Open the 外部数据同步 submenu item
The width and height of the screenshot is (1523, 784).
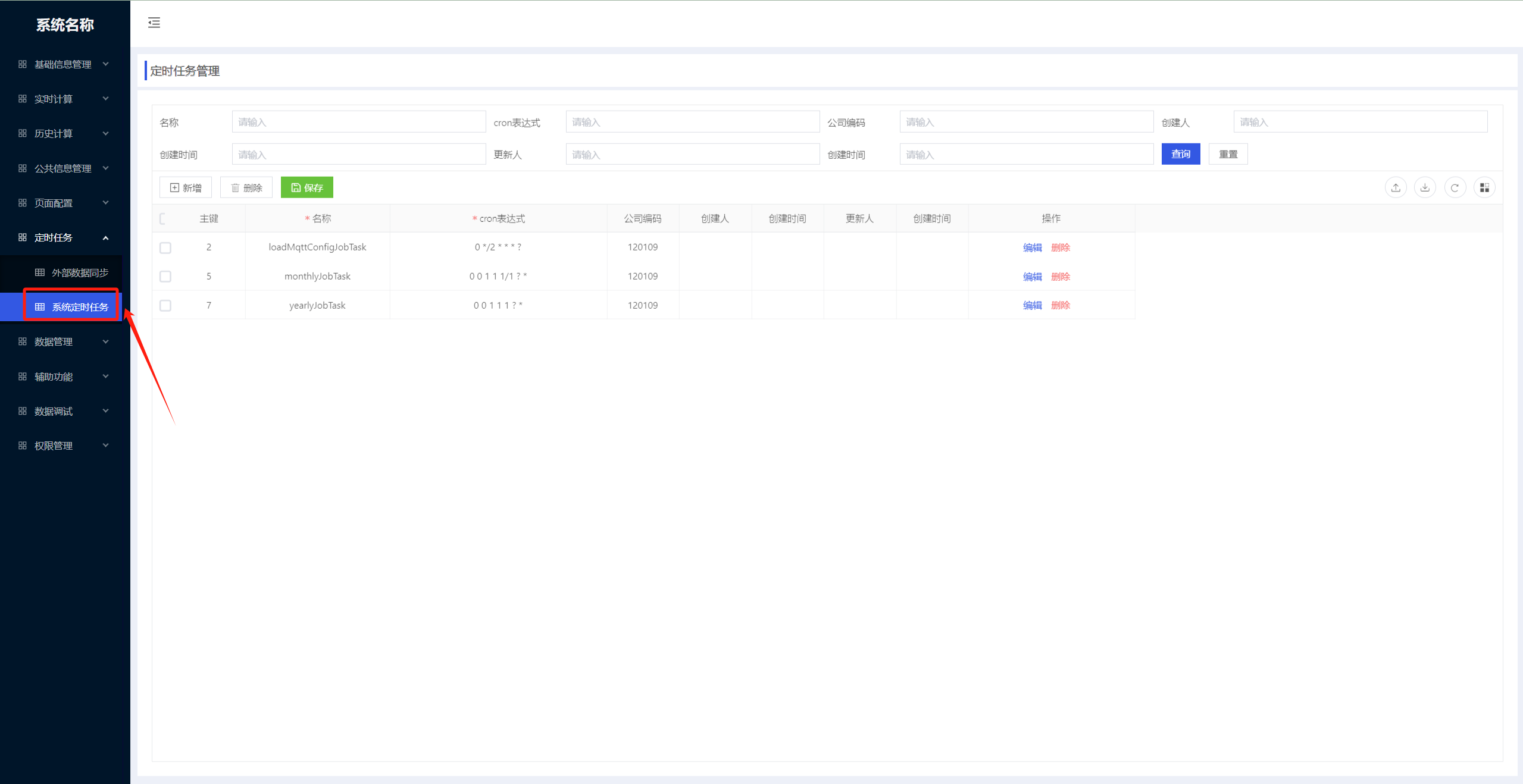pos(61,272)
